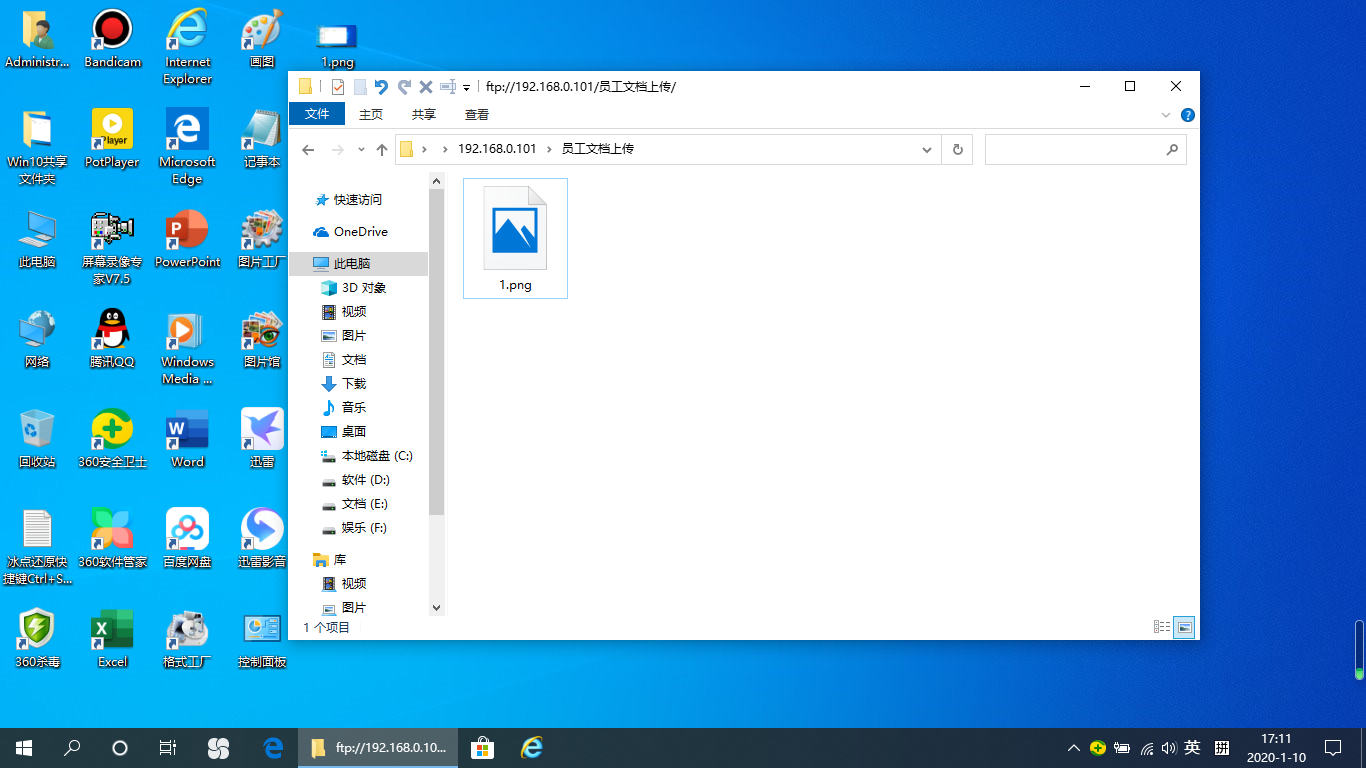Click 192.168.0.101 in the address breadcrumb
The width and height of the screenshot is (1366, 768).
497,149
